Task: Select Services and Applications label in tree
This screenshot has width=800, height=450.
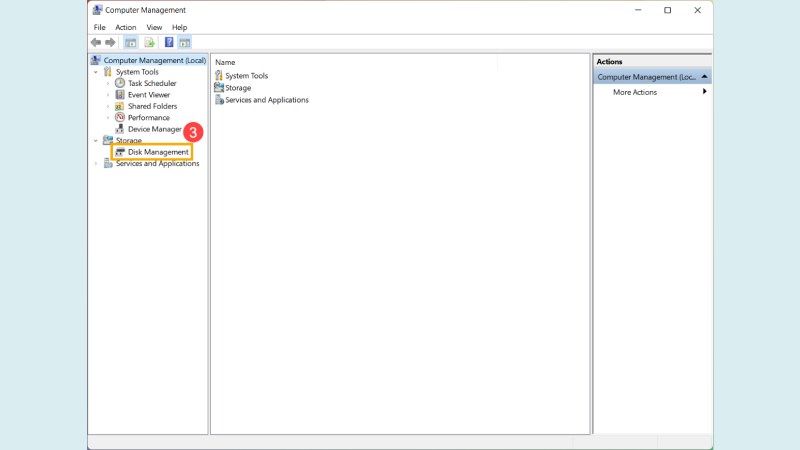Action: coord(158,164)
